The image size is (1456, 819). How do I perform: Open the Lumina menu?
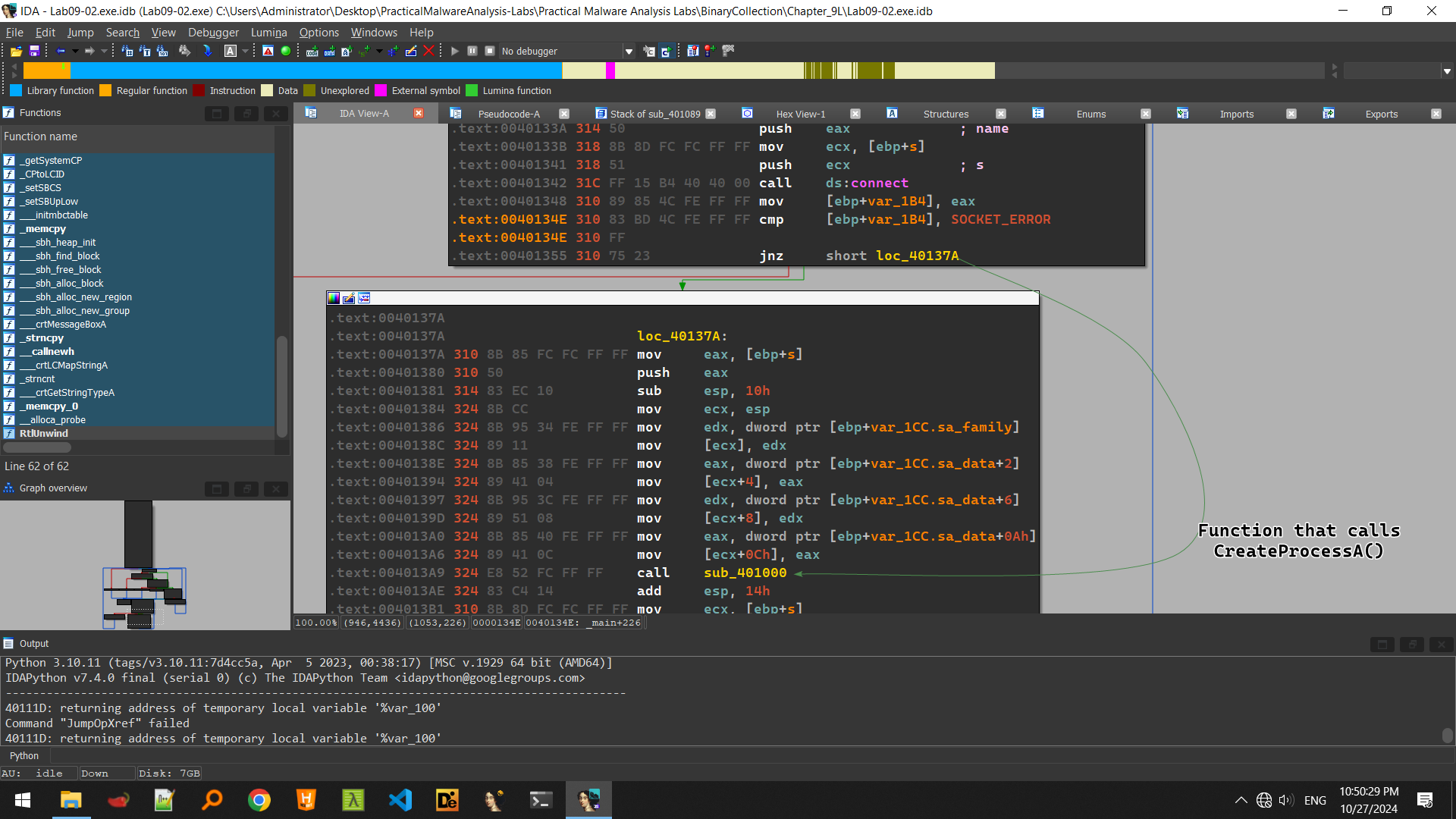268,33
